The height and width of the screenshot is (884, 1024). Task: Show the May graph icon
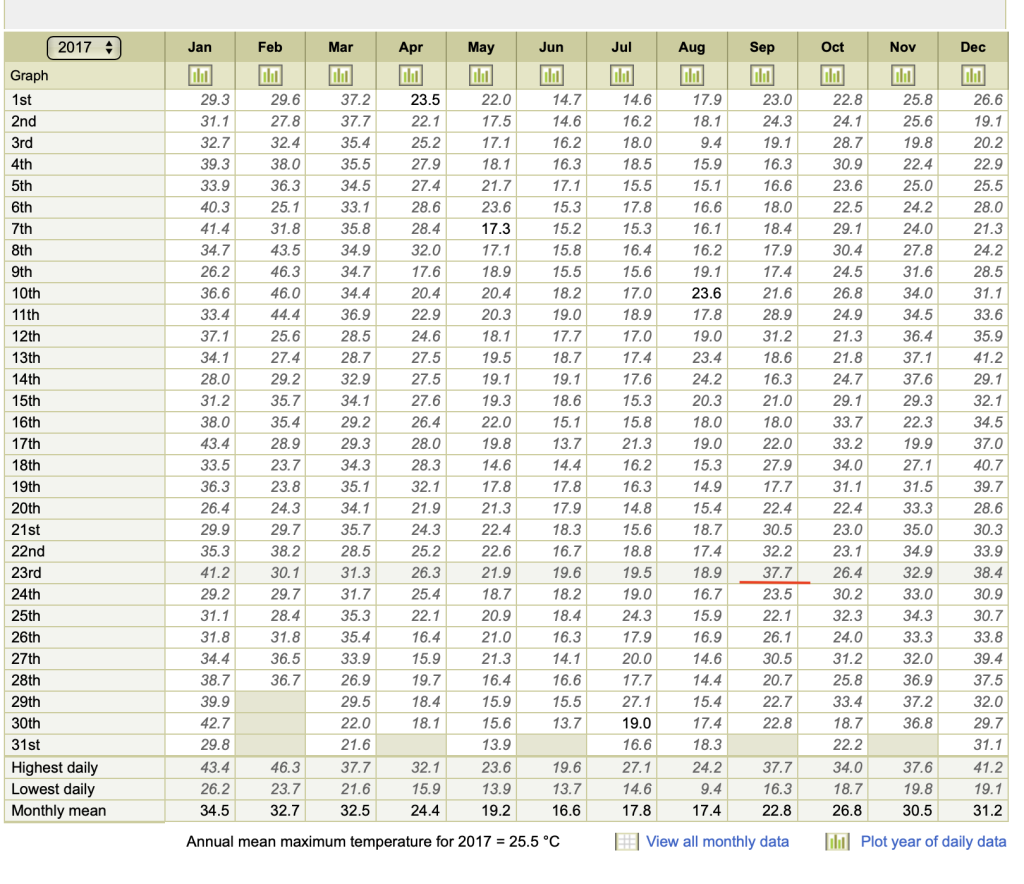481,76
